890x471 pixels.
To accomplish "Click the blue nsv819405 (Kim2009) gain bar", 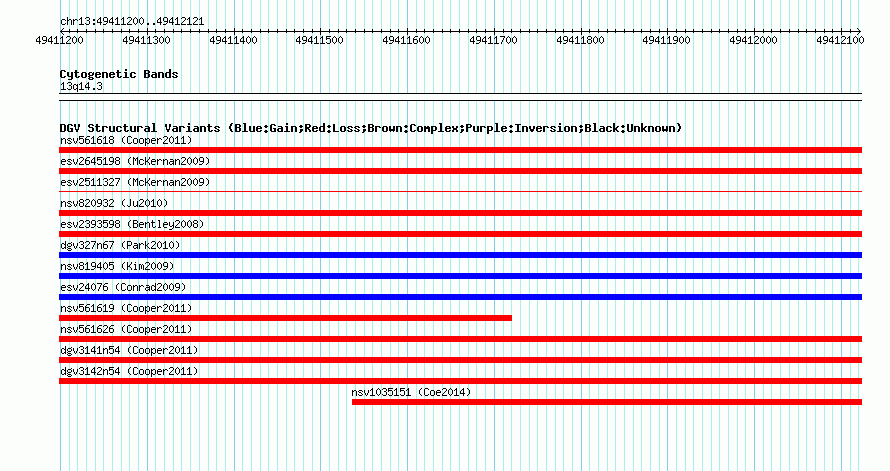I will (x=460, y=276).
